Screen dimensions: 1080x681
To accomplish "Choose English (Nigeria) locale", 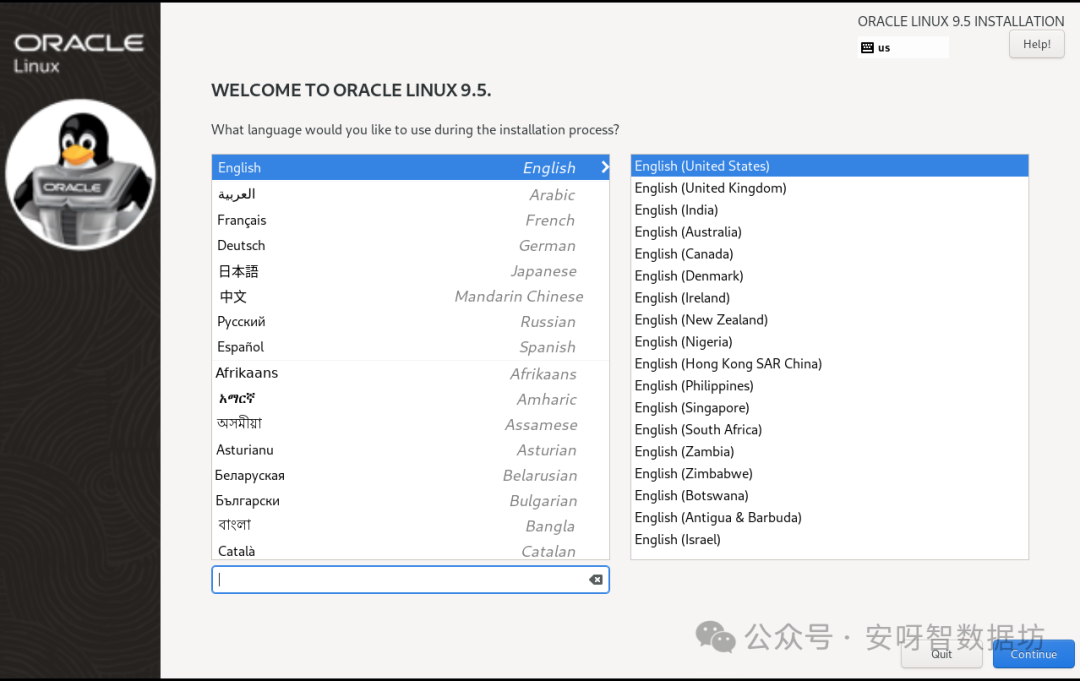I will [x=829, y=342].
